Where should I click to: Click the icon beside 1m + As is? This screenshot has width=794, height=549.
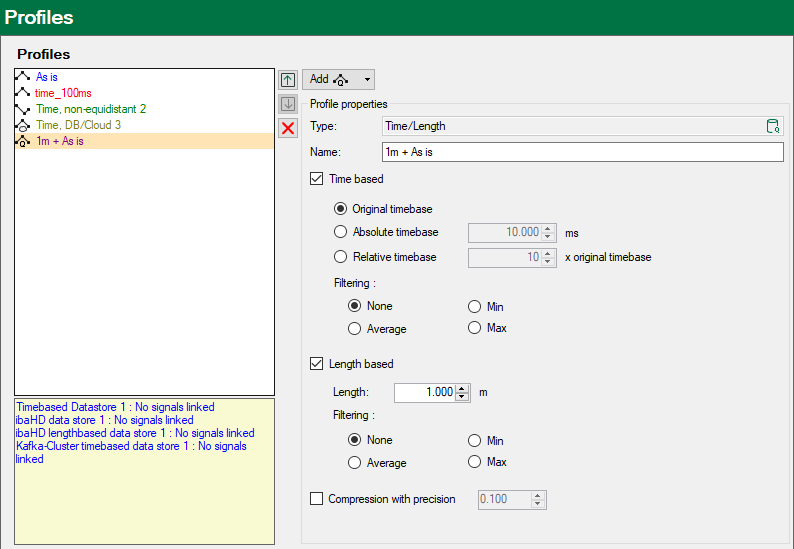tap(23, 141)
